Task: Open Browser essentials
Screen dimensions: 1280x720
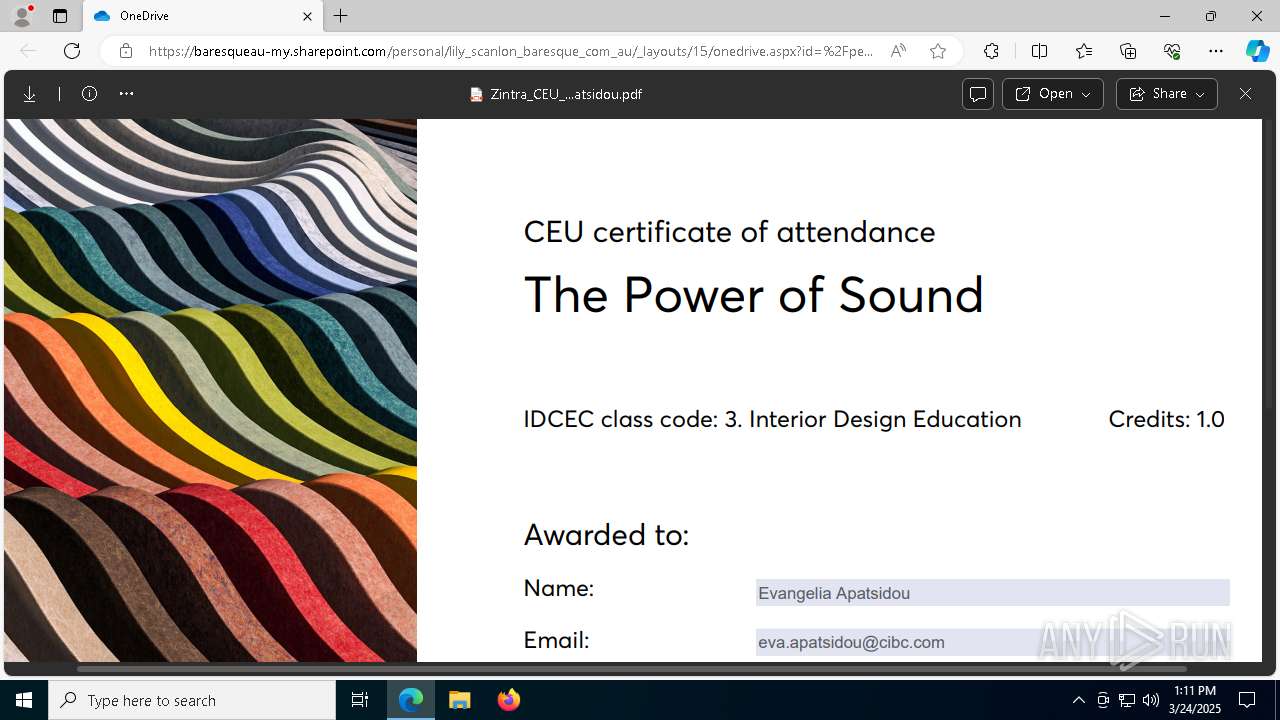Action: pyautogui.click(x=1172, y=51)
